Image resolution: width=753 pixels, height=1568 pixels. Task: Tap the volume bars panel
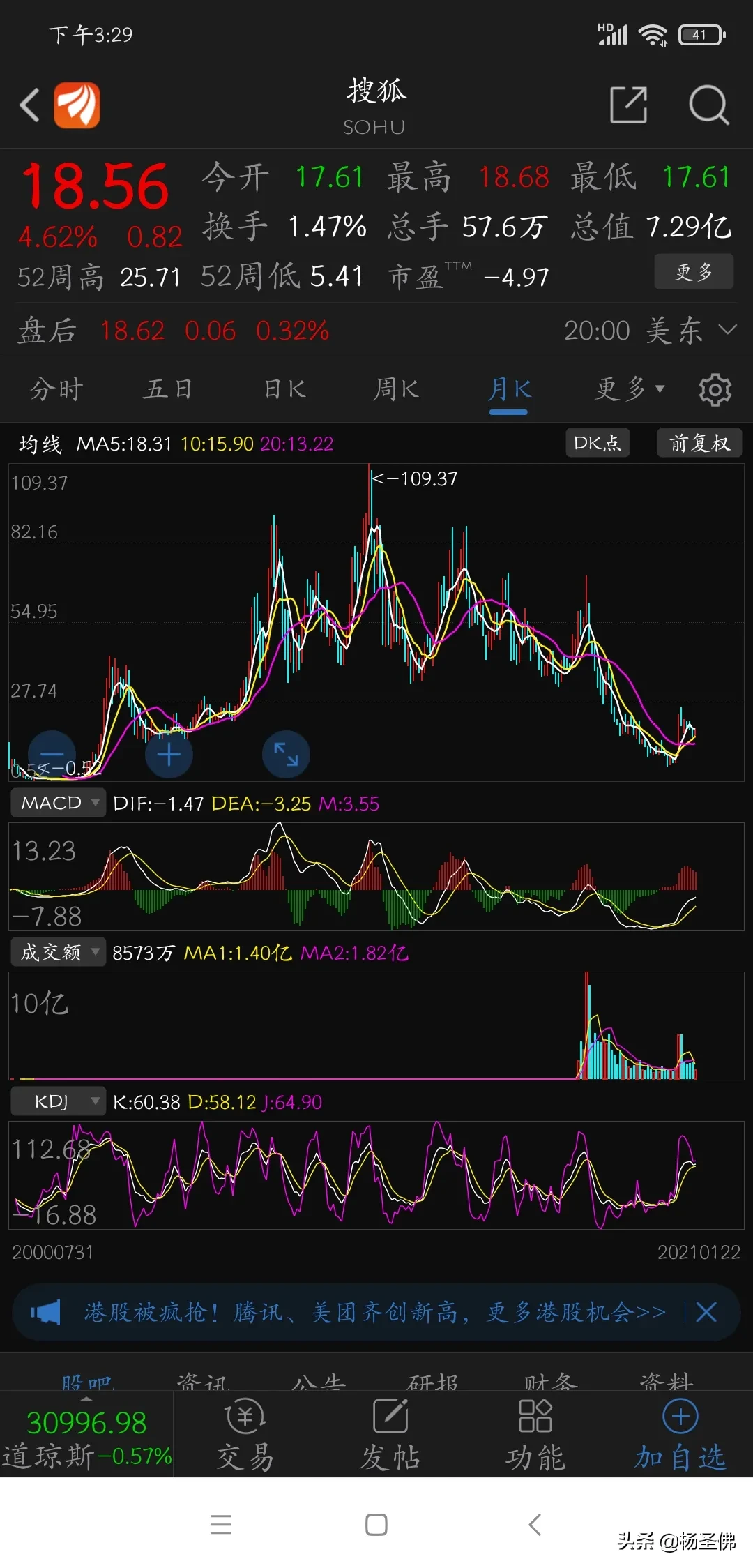click(x=376, y=1026)
